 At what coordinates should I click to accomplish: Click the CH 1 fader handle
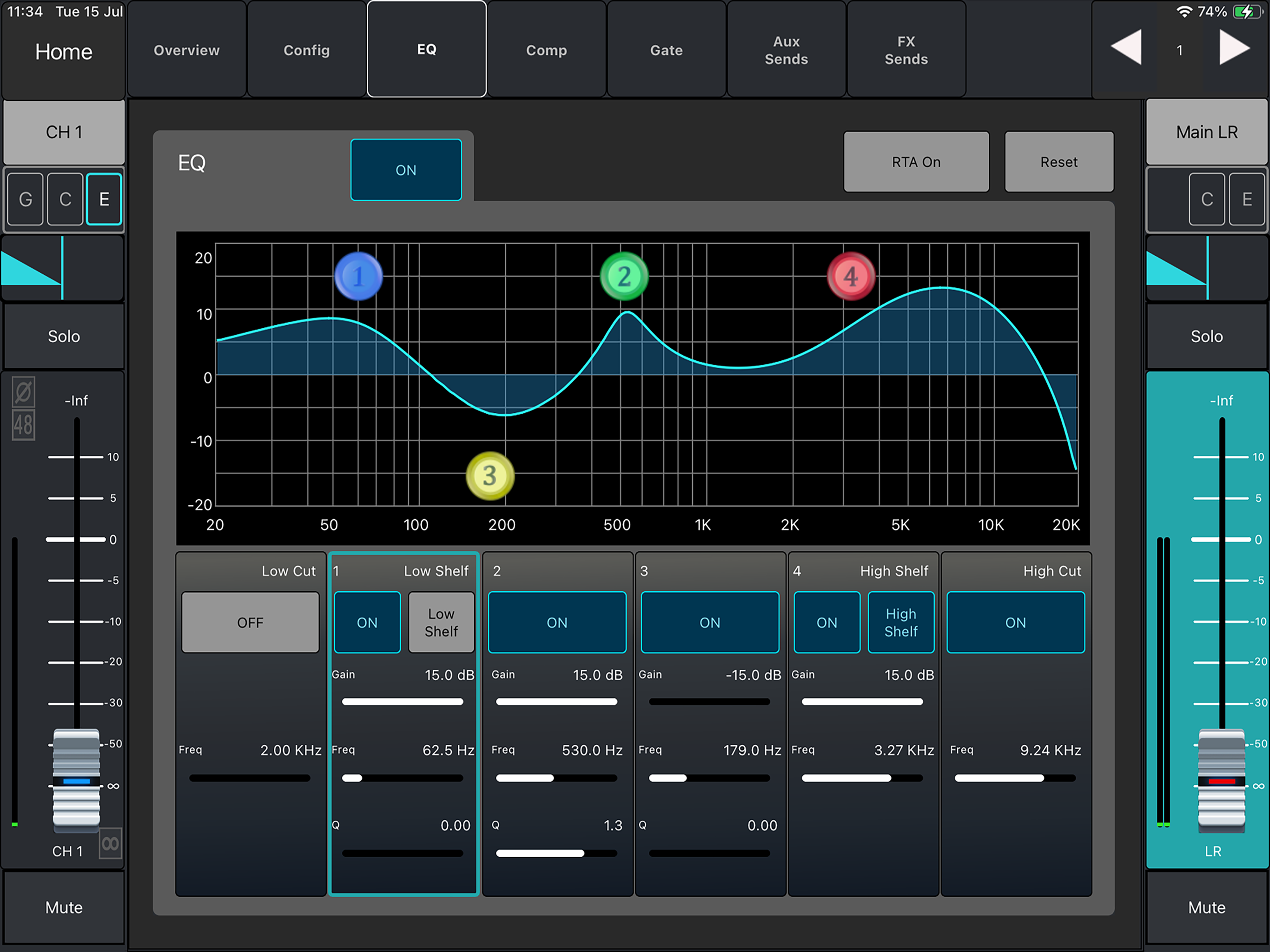click(76, 781)
